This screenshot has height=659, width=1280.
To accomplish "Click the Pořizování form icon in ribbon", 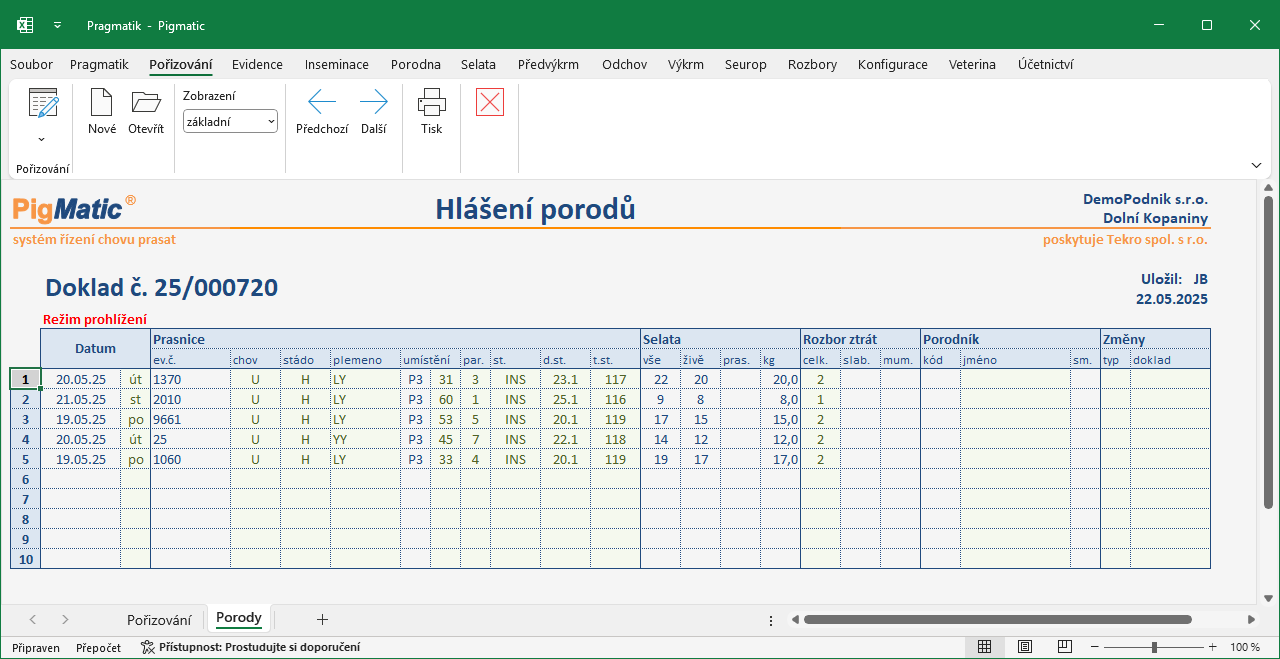I will pos(42,103).
